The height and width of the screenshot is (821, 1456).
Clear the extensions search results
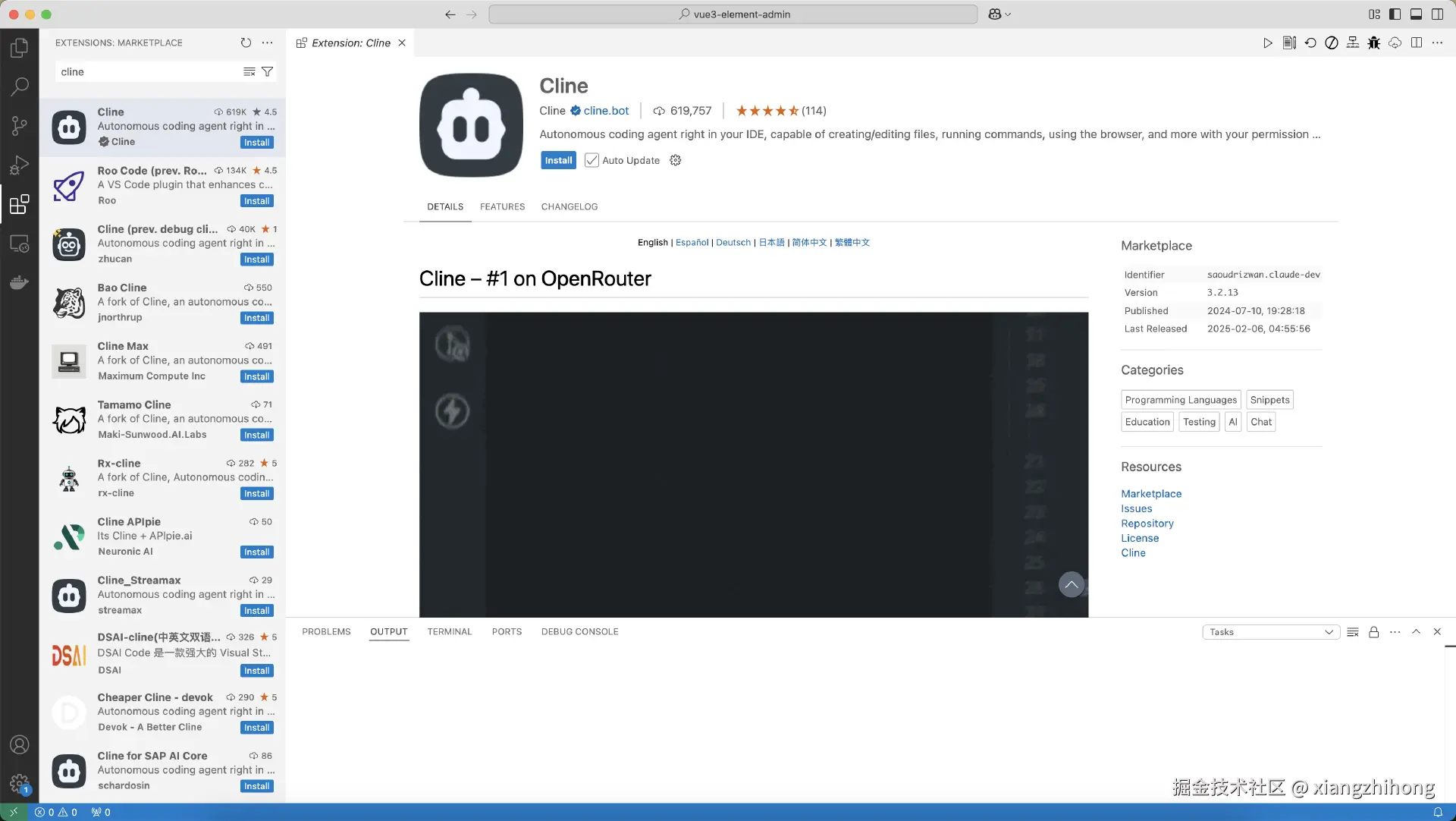(x=249, y=72)
